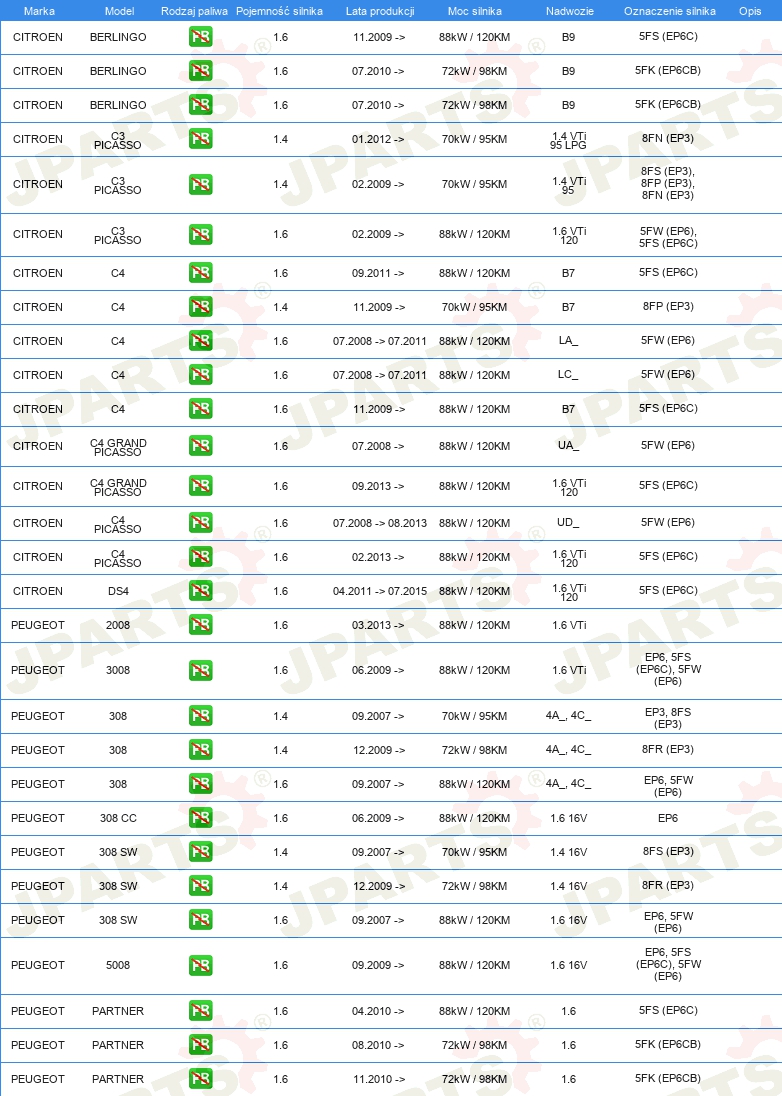Image resolution: width=782 pixels, height=1096 pixels.
Task: Click fuel icon in C4 Picasso UD_ row
Action: [201, 523]
